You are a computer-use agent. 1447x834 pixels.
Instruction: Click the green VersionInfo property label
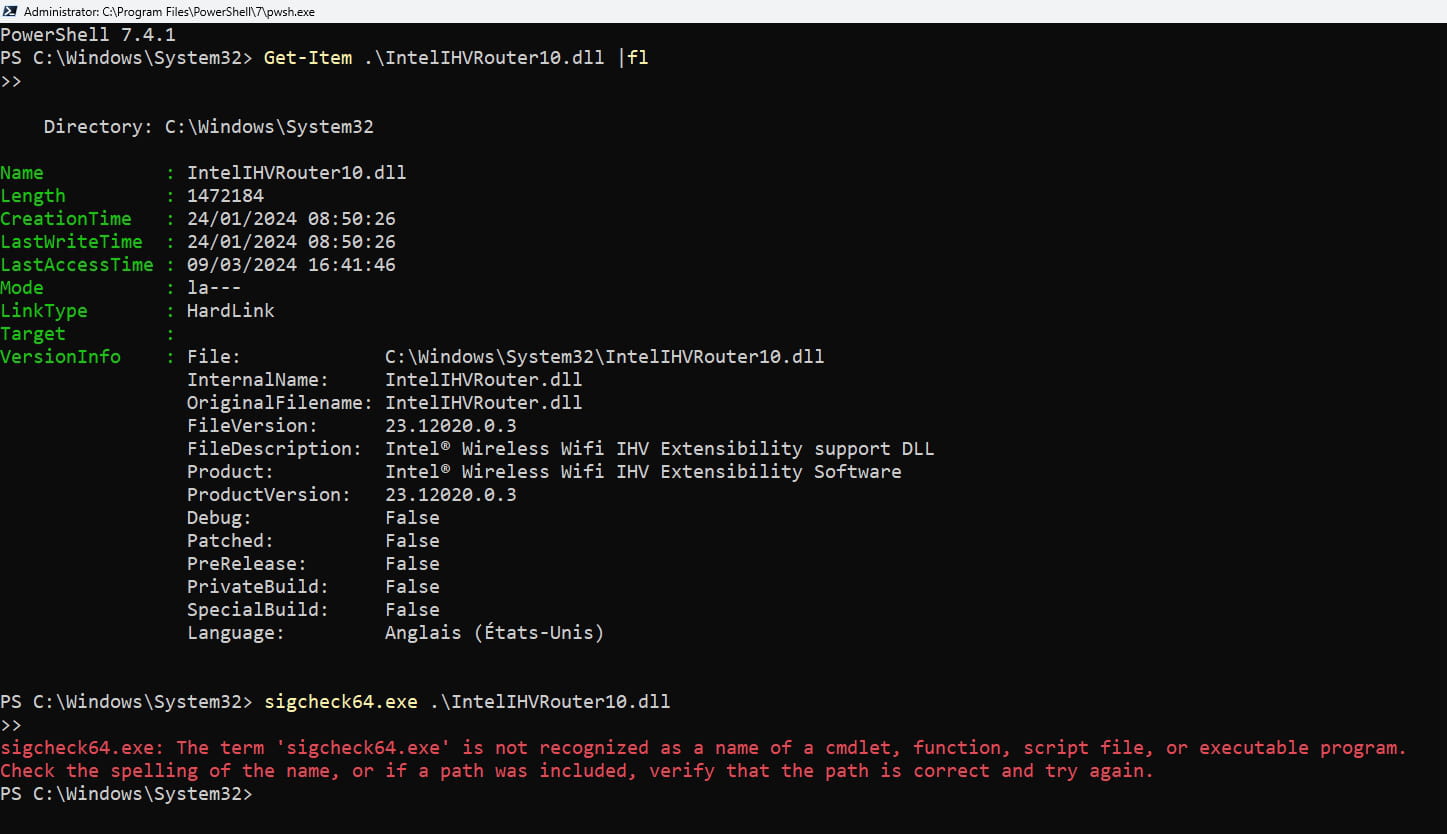[60, 357]
